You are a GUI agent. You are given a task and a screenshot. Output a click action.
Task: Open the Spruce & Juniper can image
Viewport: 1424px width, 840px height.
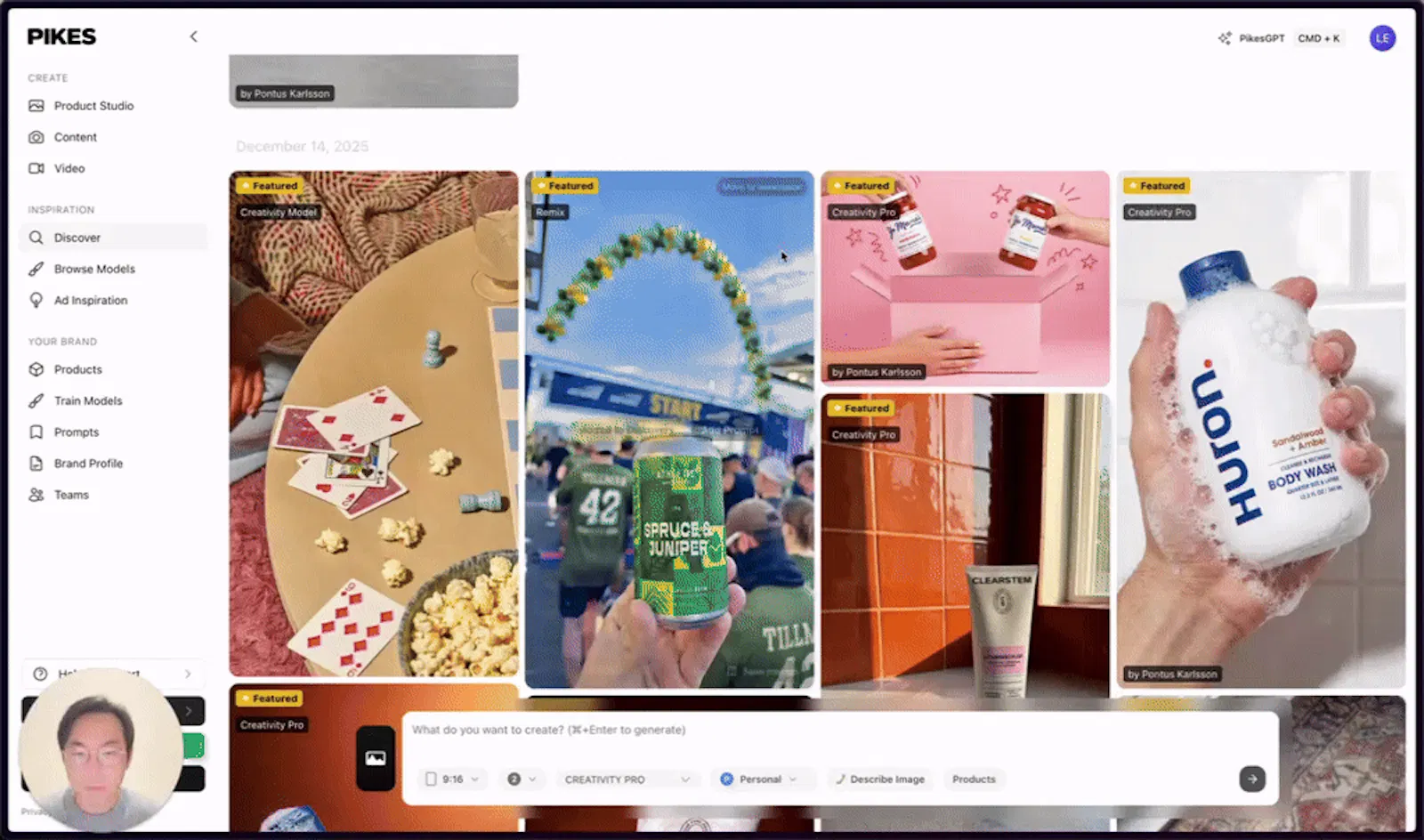[x=669, y=429]
